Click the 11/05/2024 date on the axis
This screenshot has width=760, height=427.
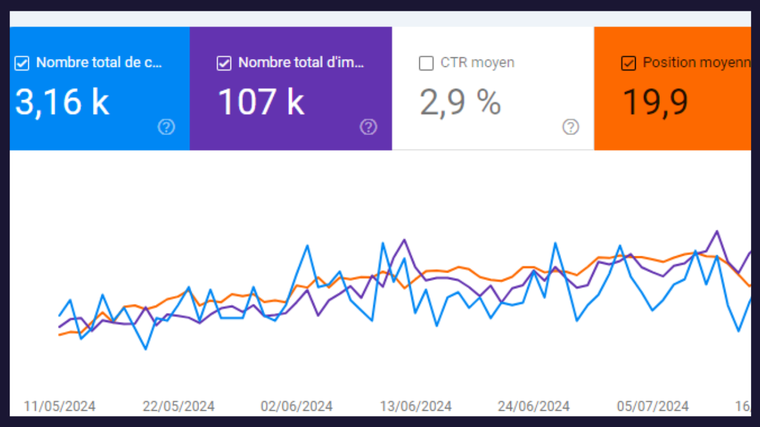(x=60, y=406)
